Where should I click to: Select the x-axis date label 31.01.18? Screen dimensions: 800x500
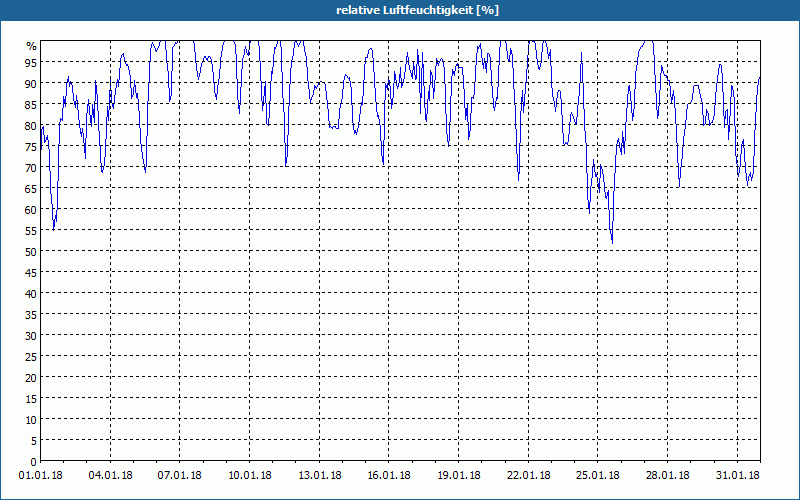tap(737, 476)
